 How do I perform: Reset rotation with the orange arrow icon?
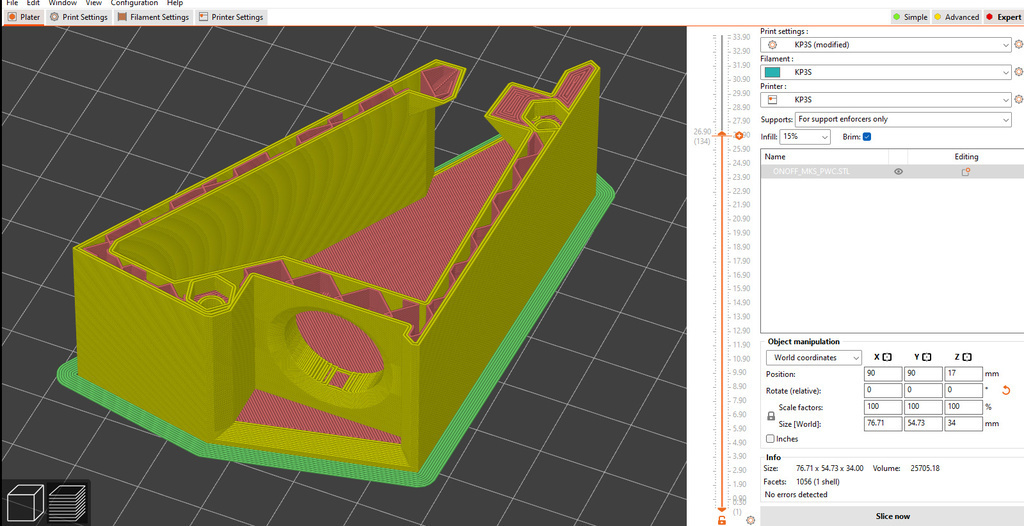point(1005,390)
